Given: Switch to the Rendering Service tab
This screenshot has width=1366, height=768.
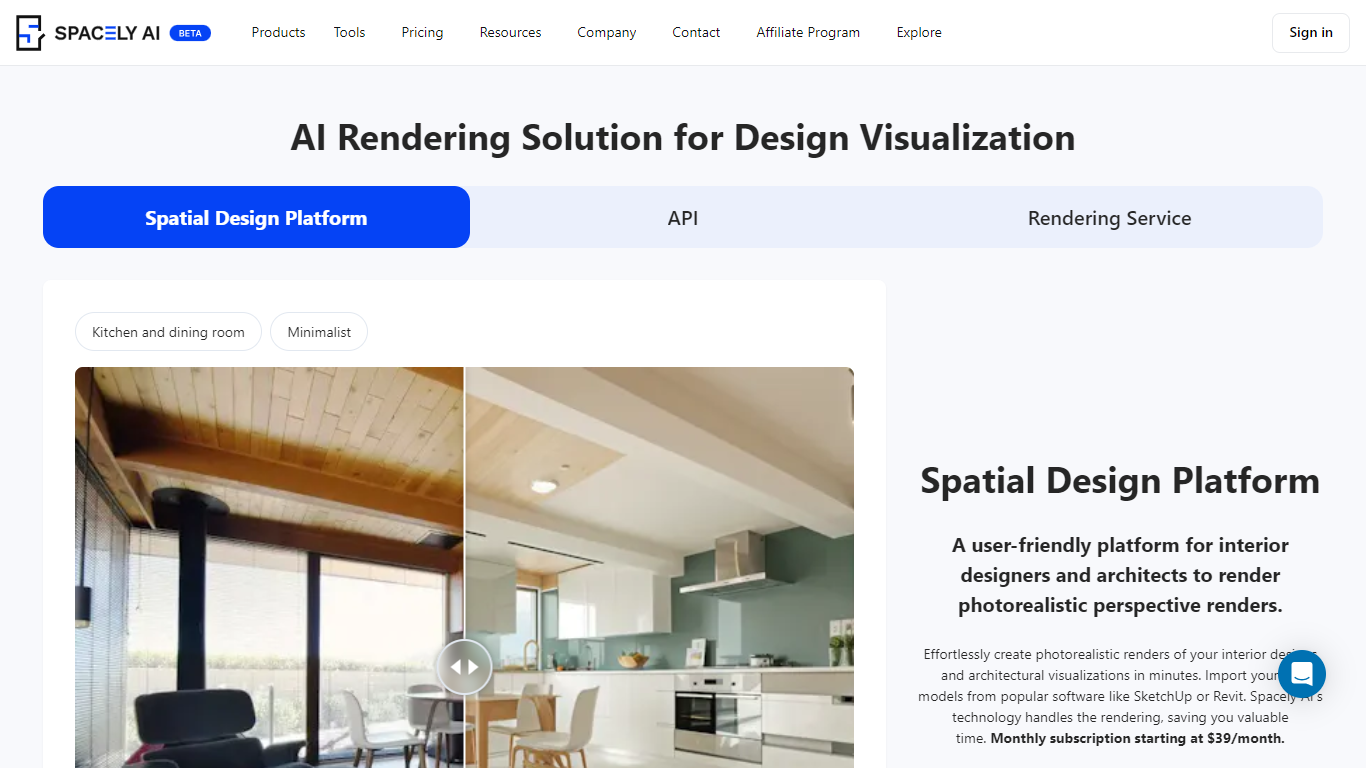Looking at the screenshot, I should click(x=1109, y=218).
